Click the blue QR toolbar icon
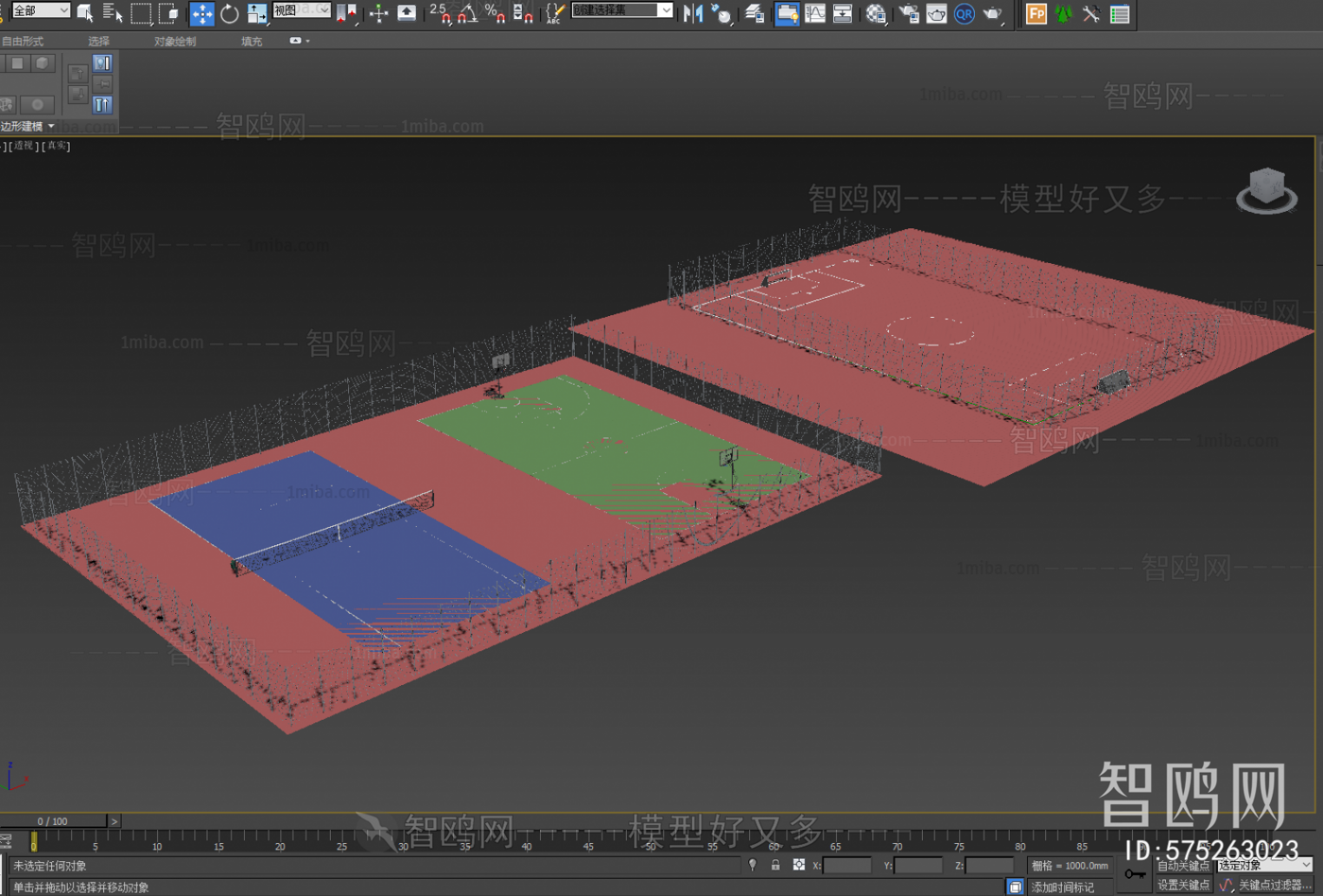The width and height of the screenshot is (1323, 896). pos(964,13)
